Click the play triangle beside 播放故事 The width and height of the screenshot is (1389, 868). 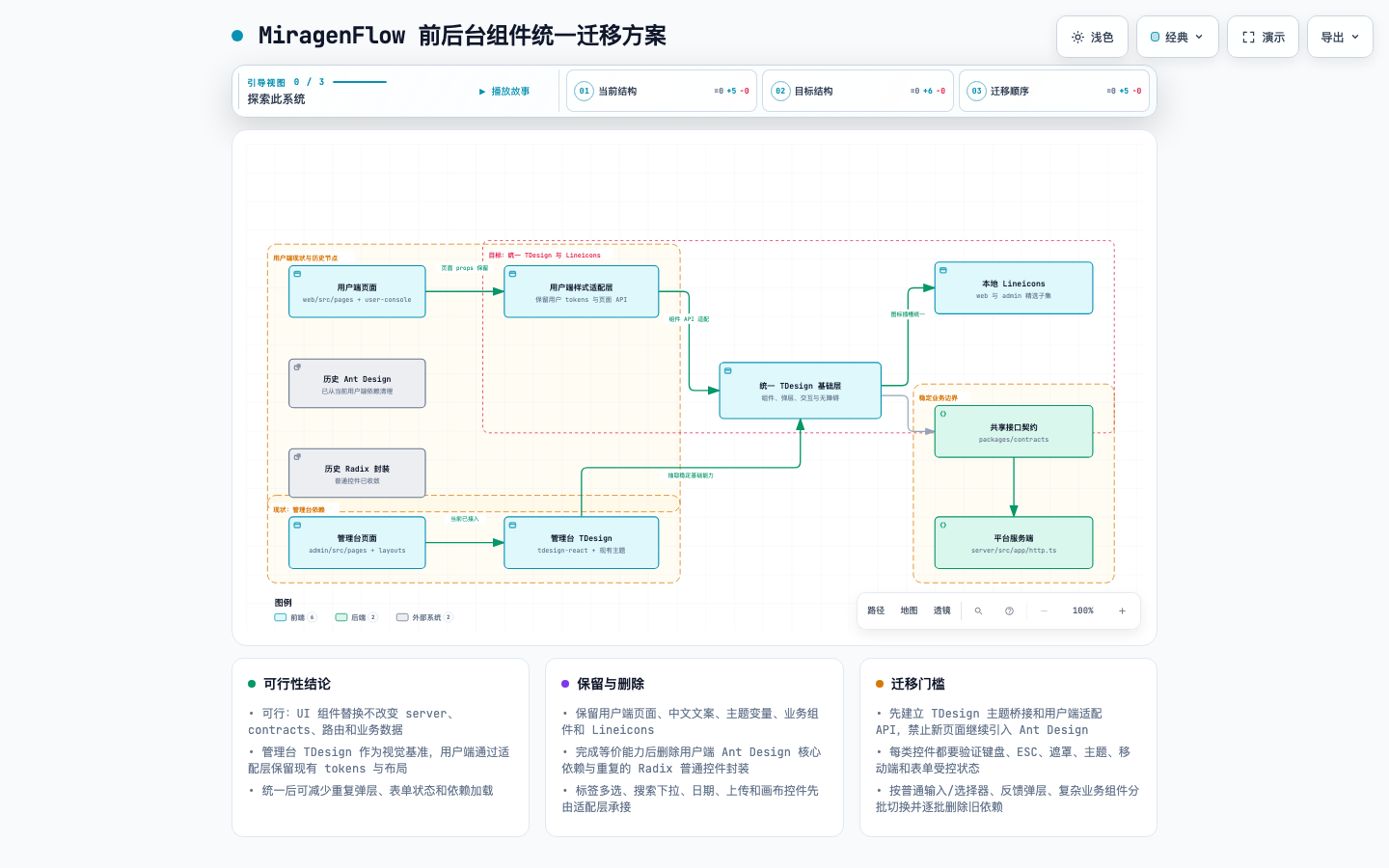click(x=482, y=92)
